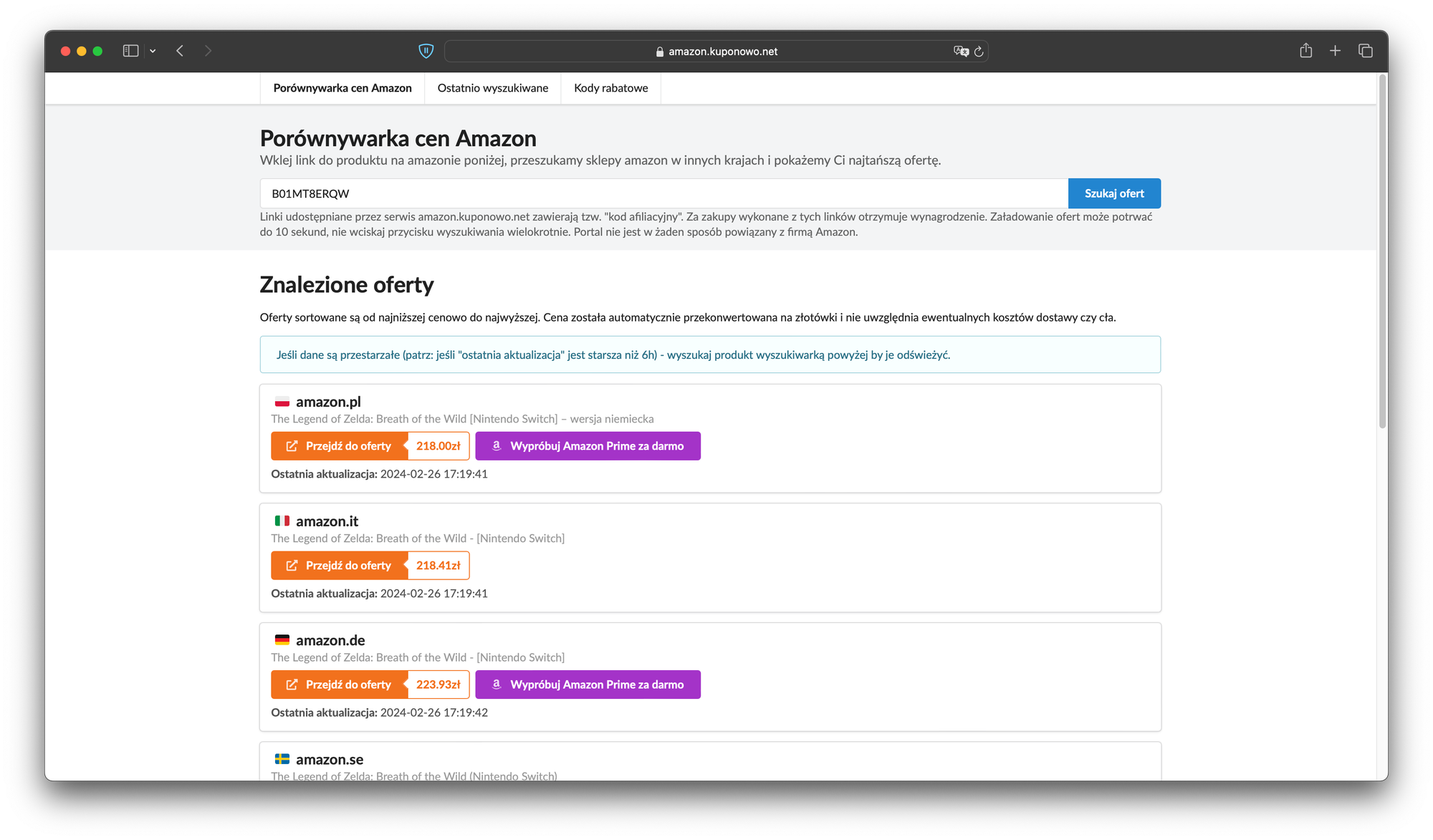Open the Share icon in toolbar

pos(1305,50)
